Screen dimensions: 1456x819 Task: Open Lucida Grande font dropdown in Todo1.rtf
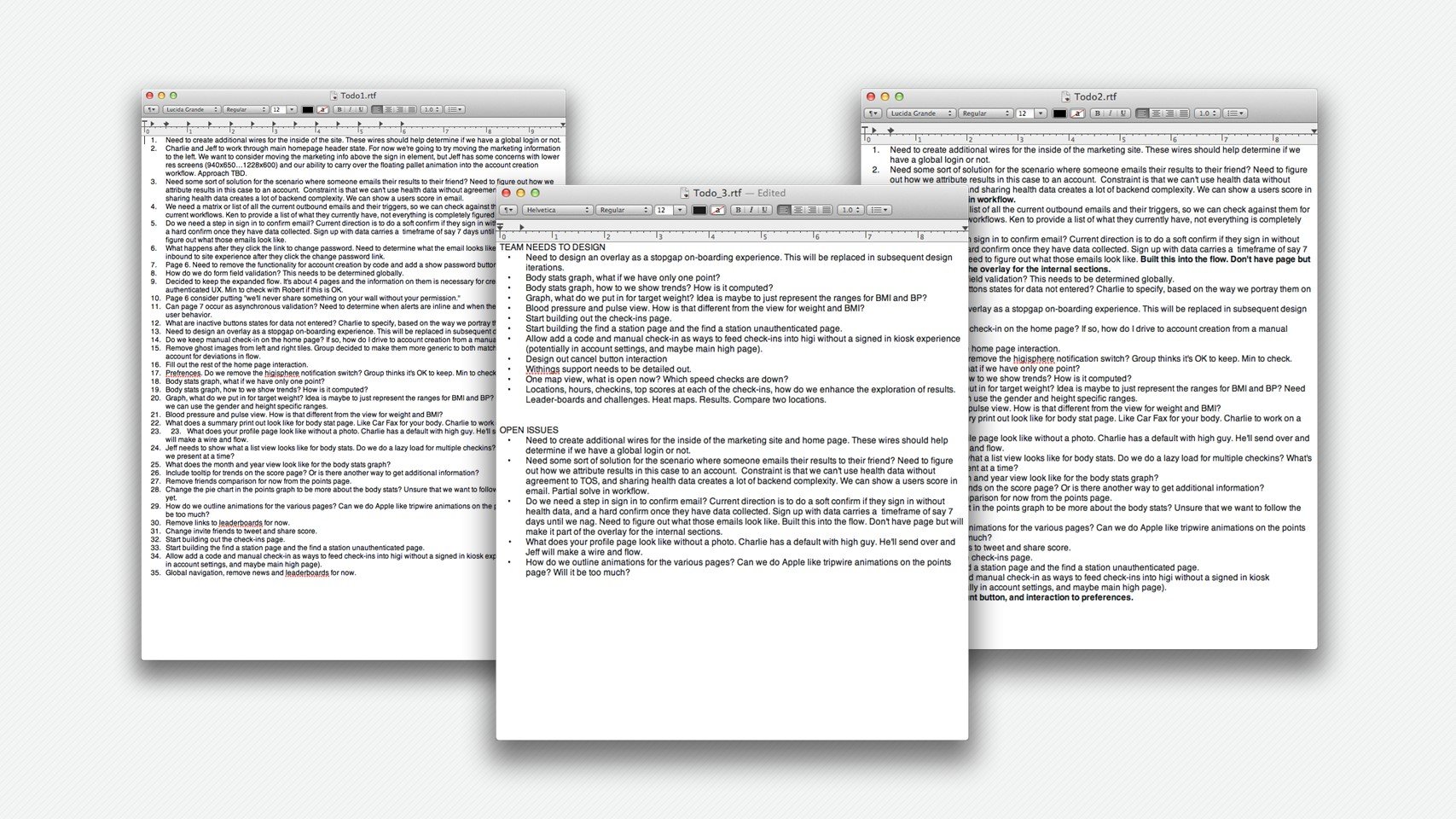tap(191, 109)
